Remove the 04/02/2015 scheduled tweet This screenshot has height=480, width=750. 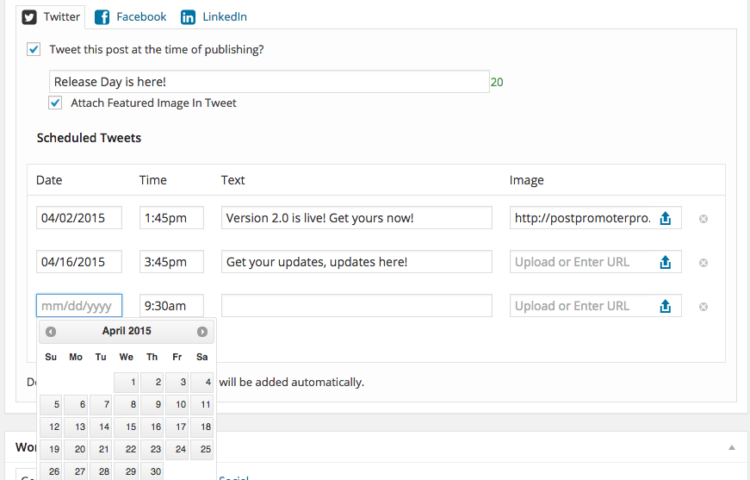point(703,218)
